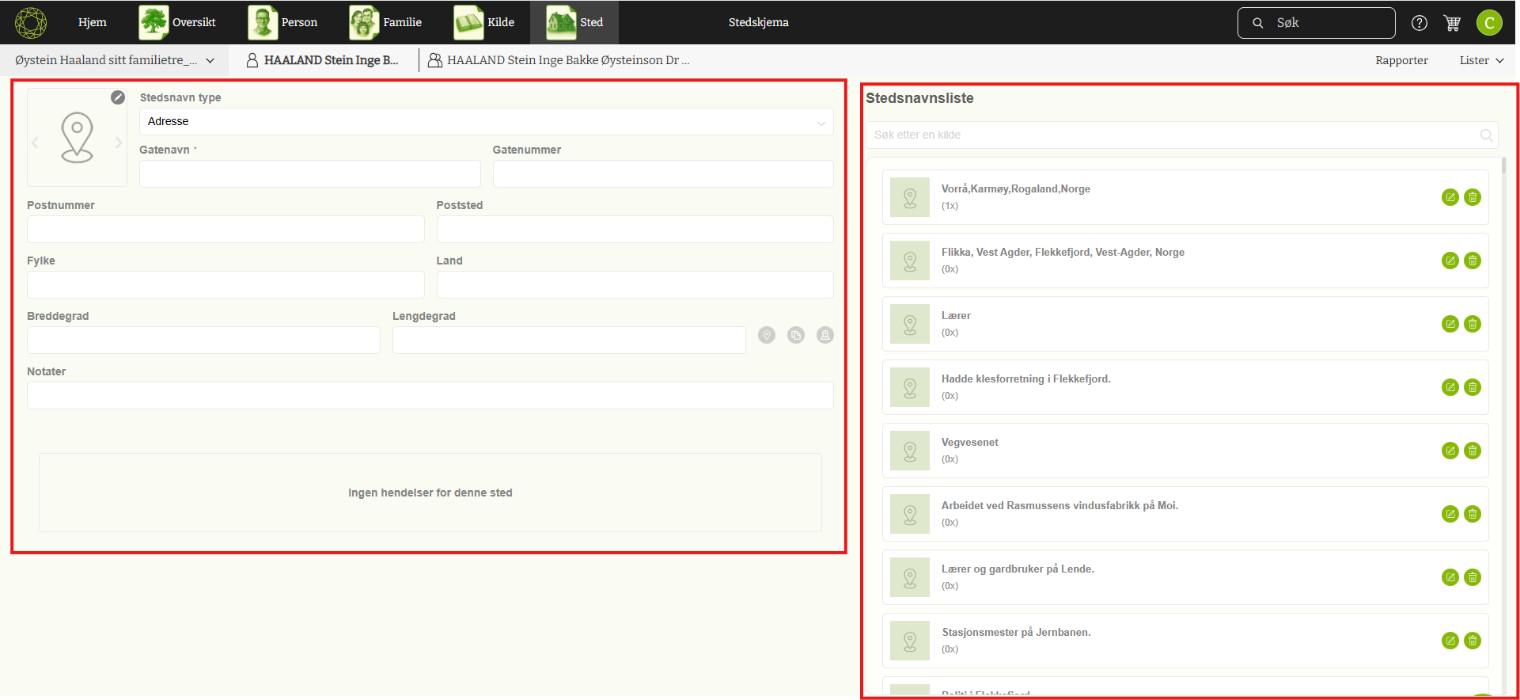Image resolution: width=1520 pixels, height=700 pixels.
Task: Open the Rapporter link
Action: pos(1401,60)
